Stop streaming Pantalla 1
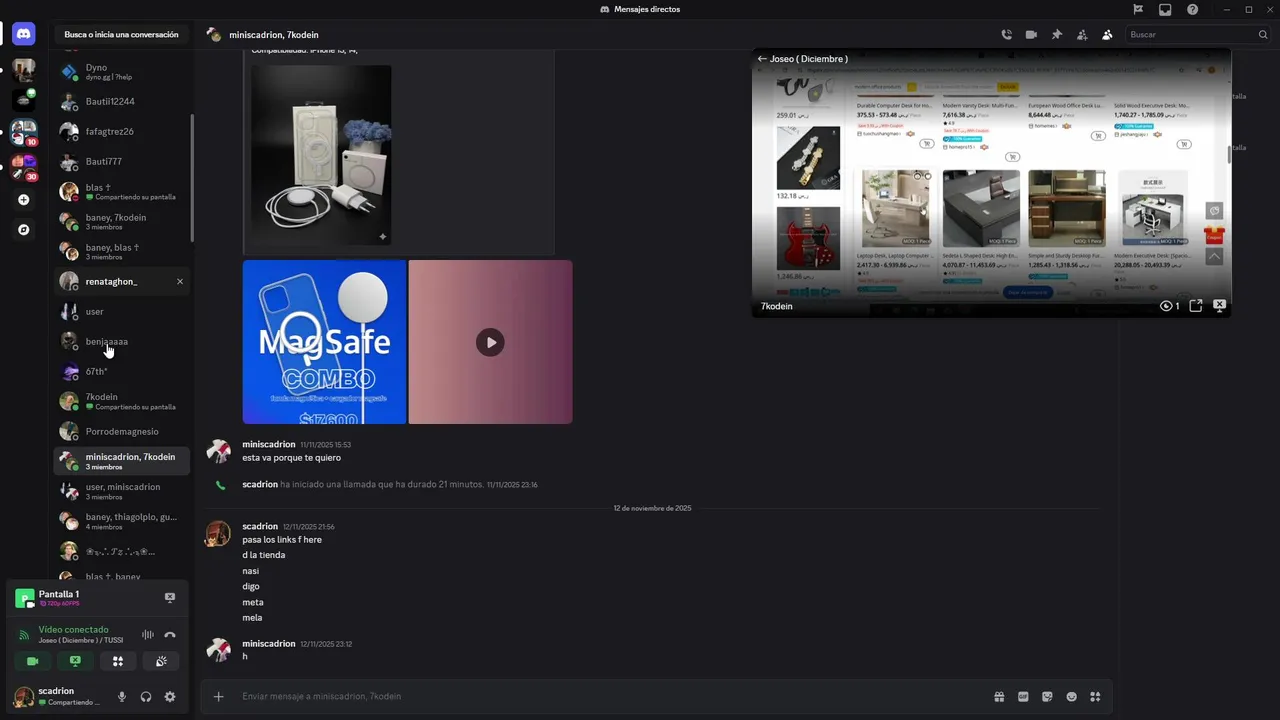This screenshot has height=720, width=1280. (170, 597)
